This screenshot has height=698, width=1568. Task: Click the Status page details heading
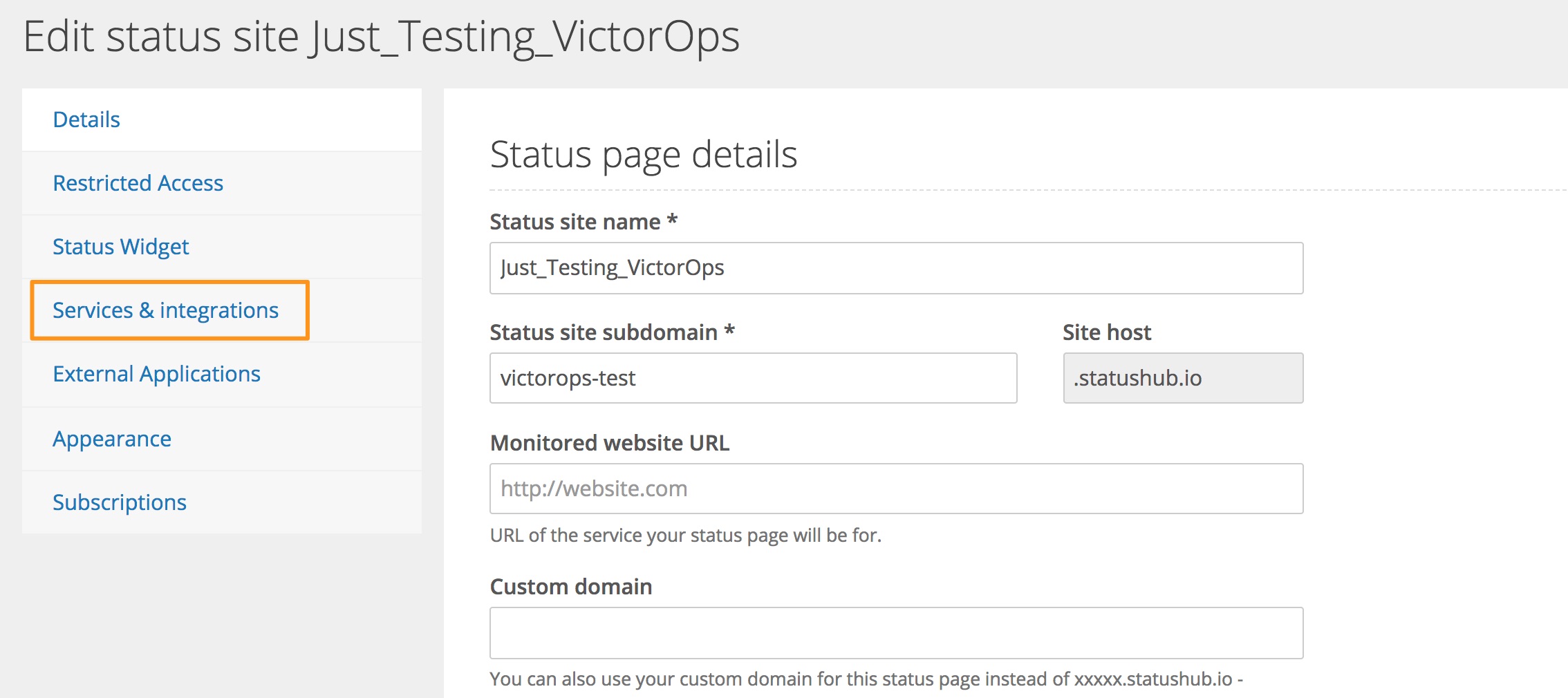click(644, 155)
